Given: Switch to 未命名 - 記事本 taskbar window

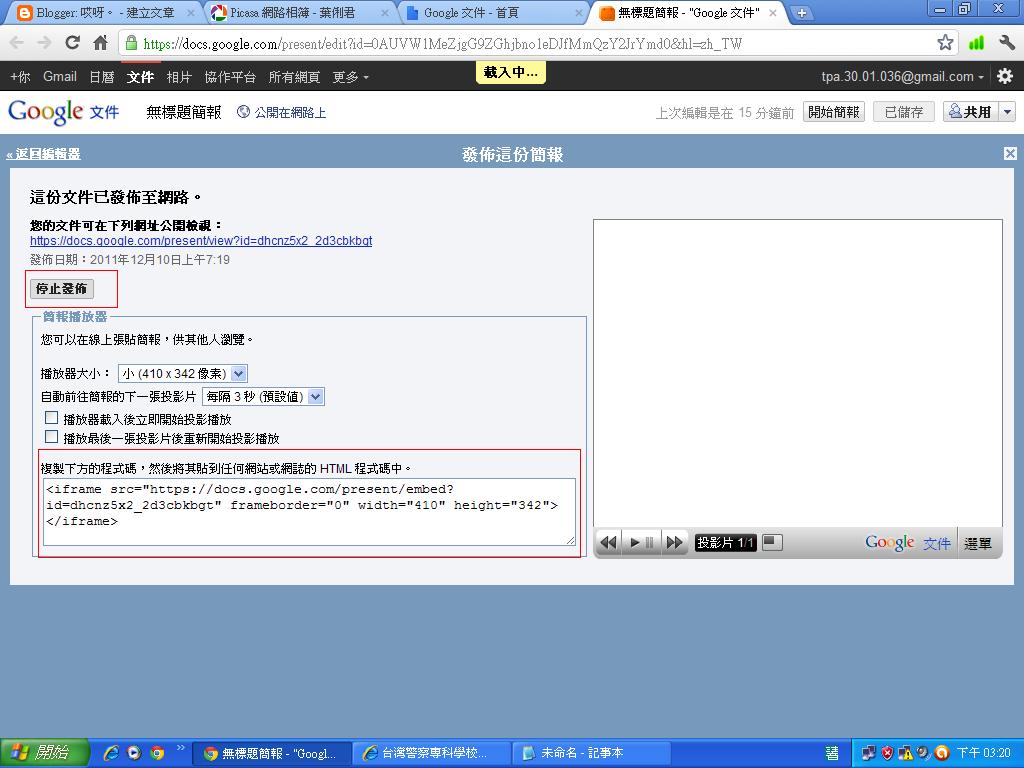Looking at the screenshot, I should (x=591, y=753).
